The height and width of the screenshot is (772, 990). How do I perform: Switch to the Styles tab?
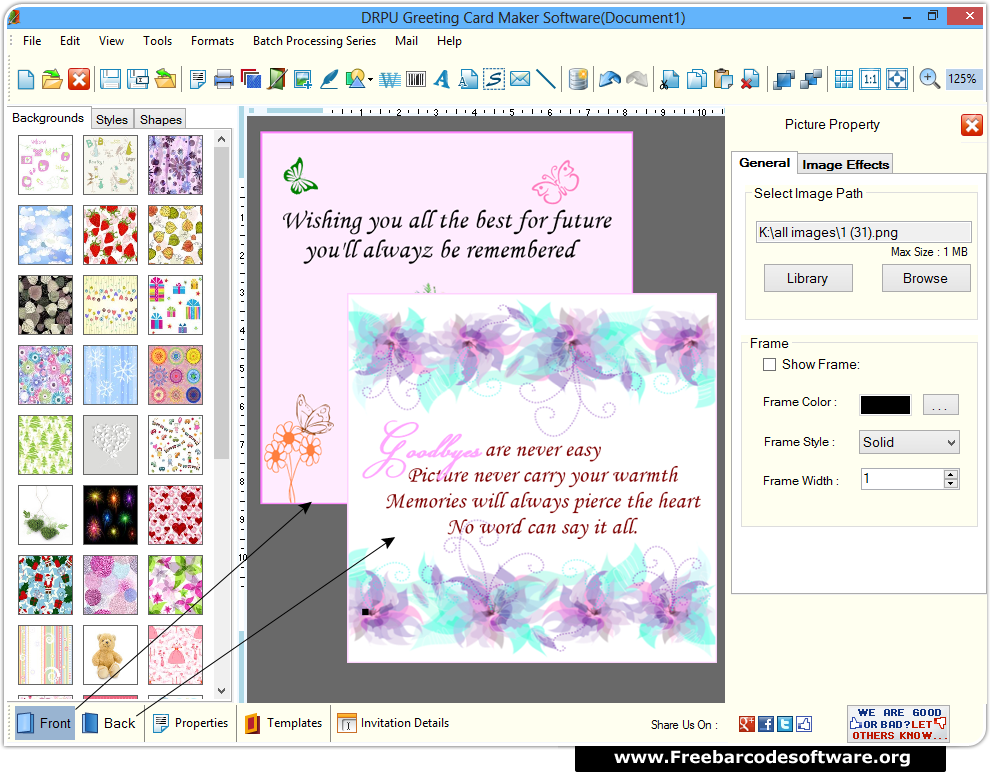[112, 119]
